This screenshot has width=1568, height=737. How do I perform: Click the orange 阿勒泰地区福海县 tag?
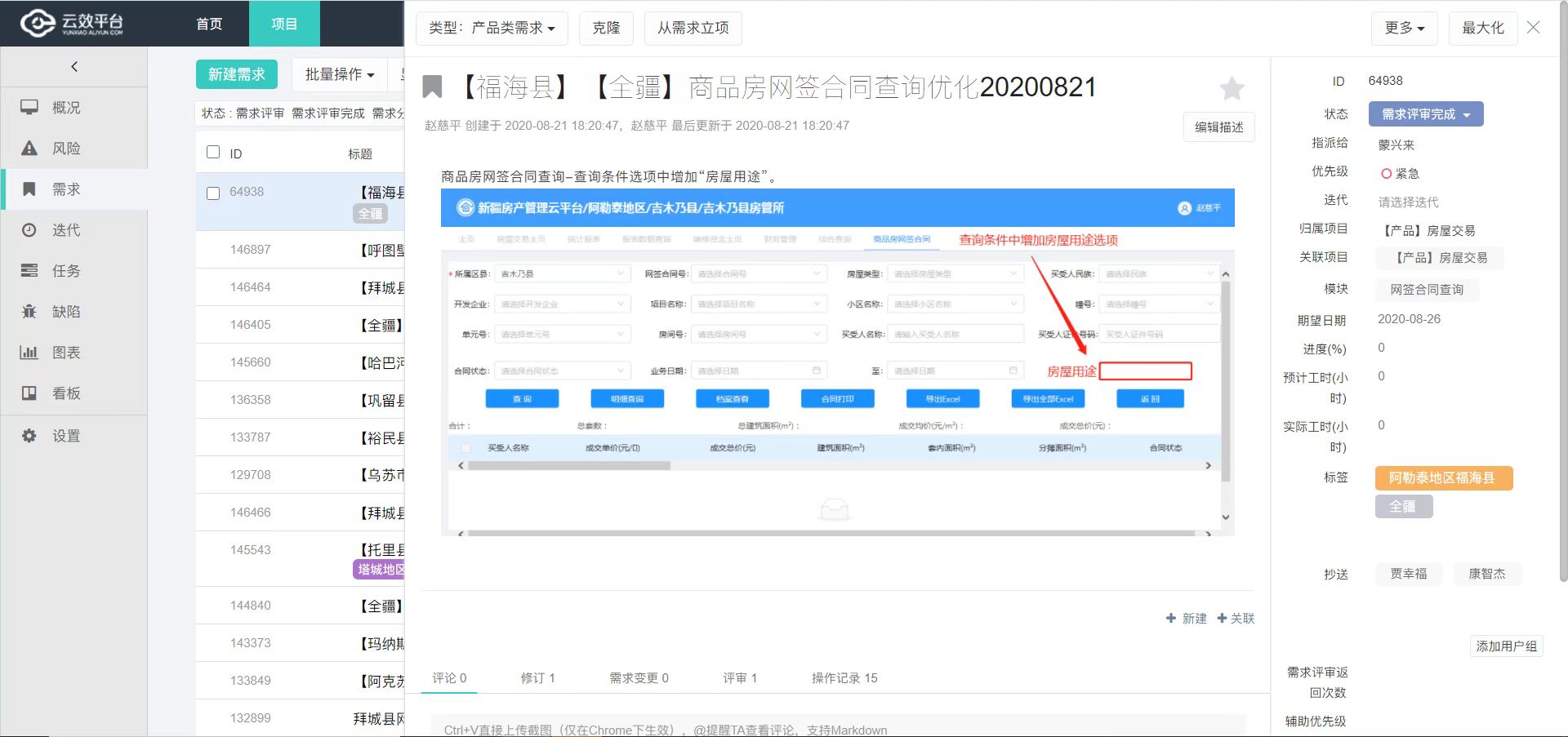click(x=1444, y=478)
